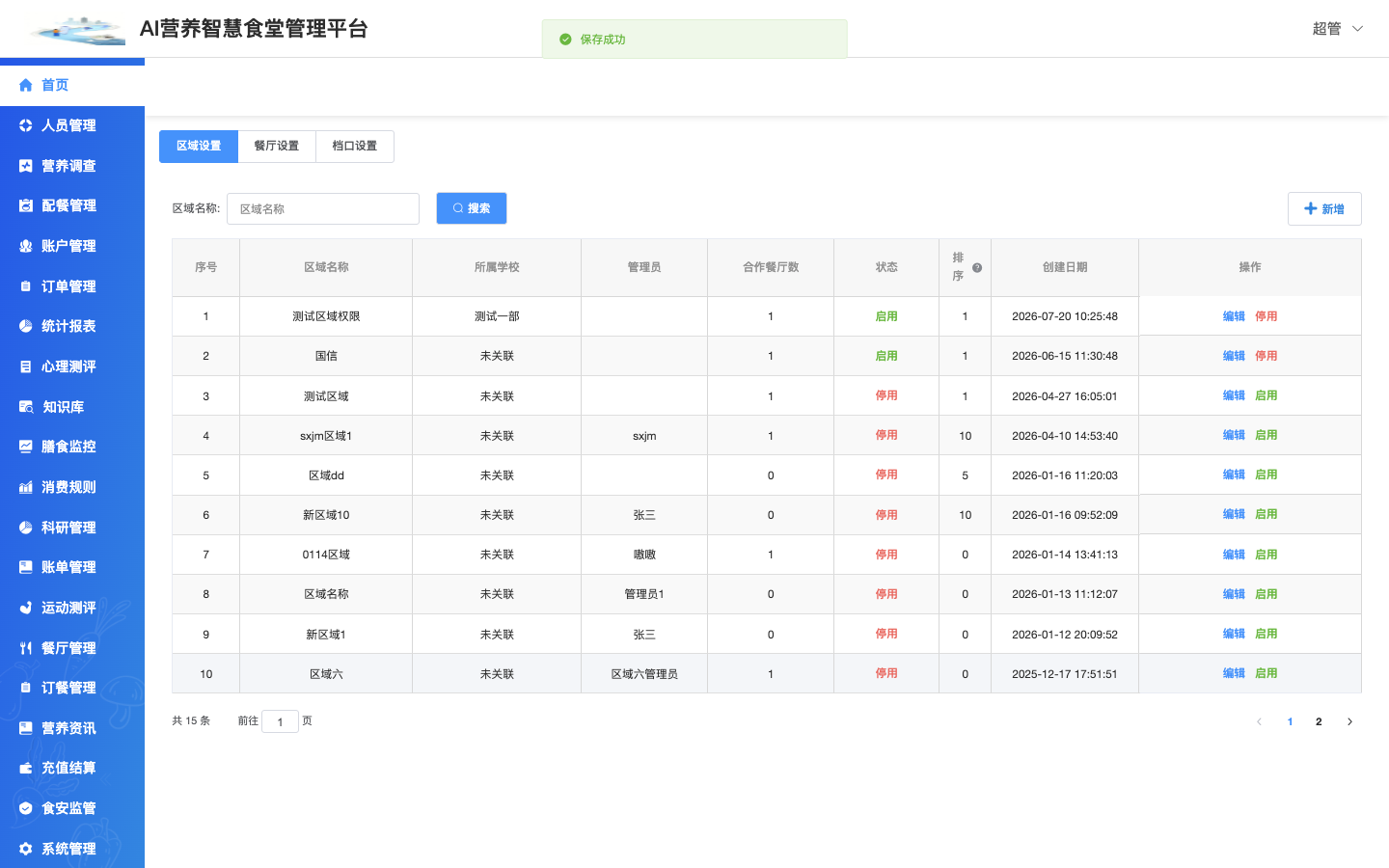
Task: Open the 超管 user dropdown arrow
Action: tap(1357, 29)
